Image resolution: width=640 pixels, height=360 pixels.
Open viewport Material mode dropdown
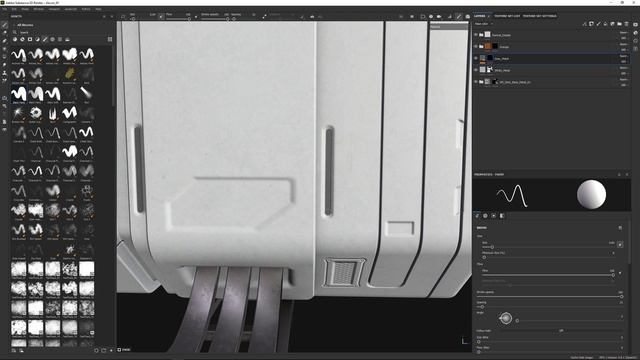[x=449, y=27]
